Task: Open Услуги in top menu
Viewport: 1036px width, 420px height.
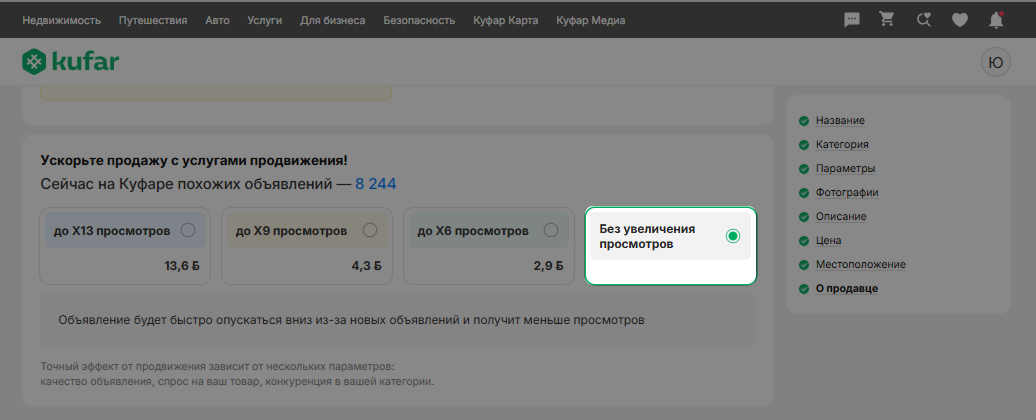Action: click(264, 20)
